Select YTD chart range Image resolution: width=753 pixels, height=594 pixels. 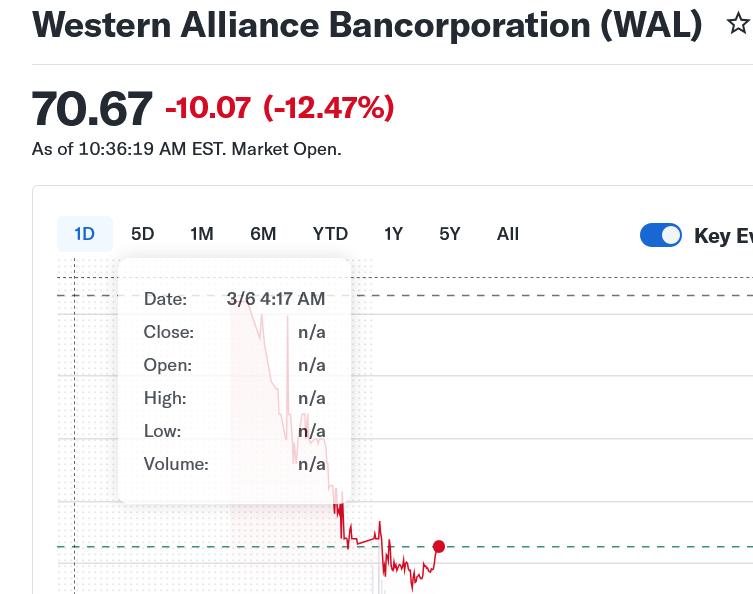tap(330, 234)
